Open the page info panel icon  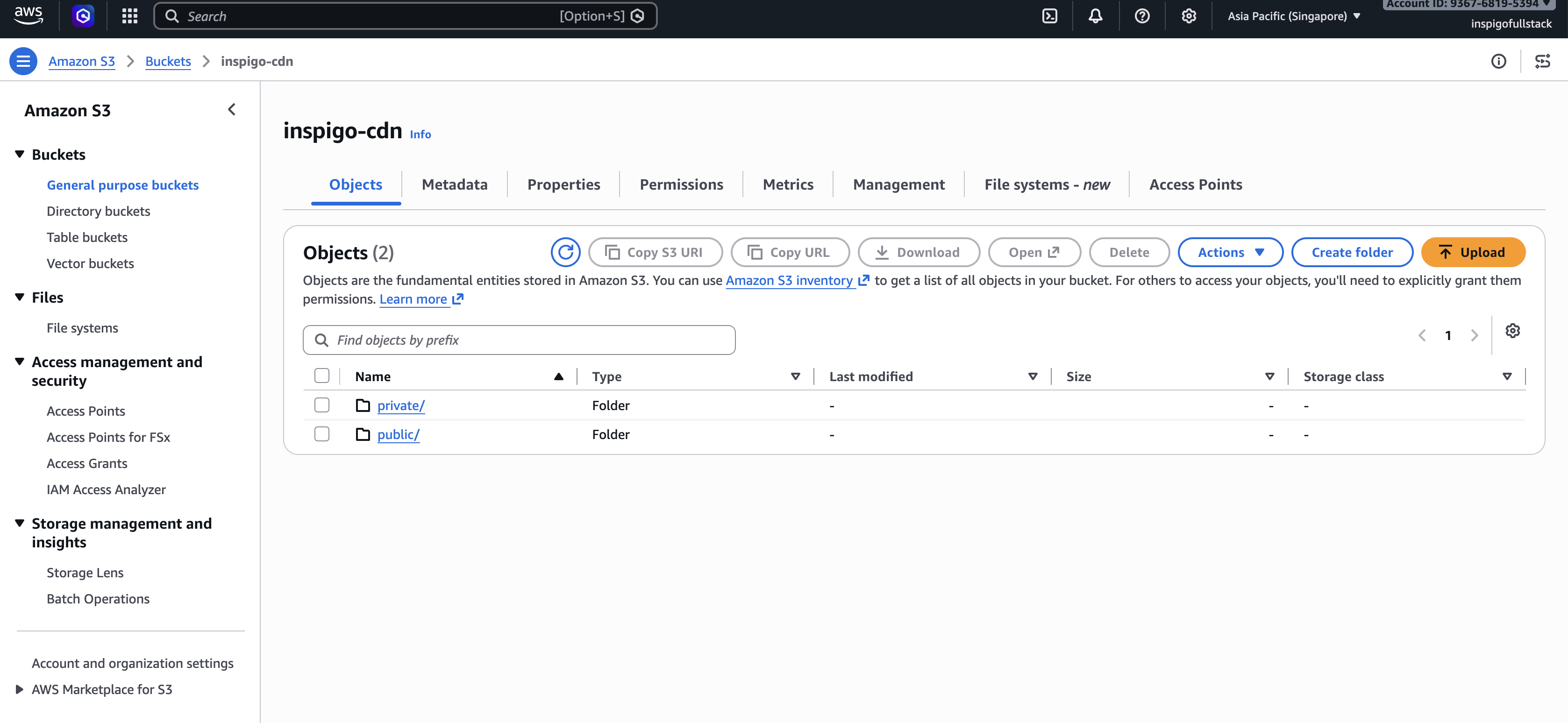click(1498, 61)
